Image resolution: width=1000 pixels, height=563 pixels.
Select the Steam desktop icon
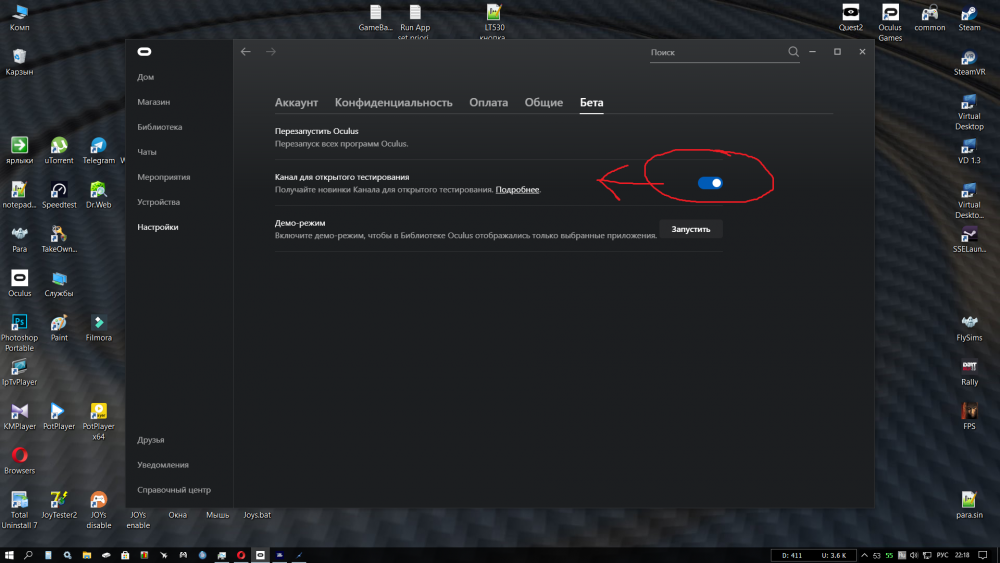point(969,17)
